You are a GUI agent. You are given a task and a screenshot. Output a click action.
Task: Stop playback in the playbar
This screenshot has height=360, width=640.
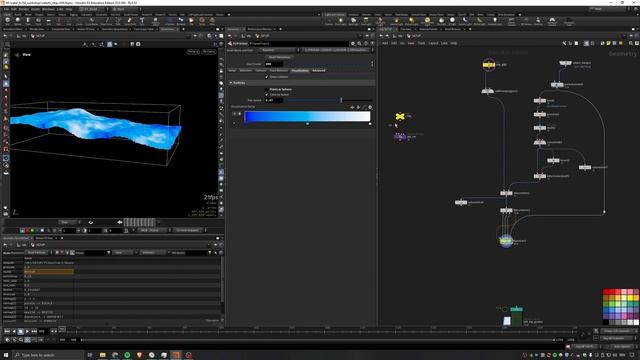click(21, 331)
